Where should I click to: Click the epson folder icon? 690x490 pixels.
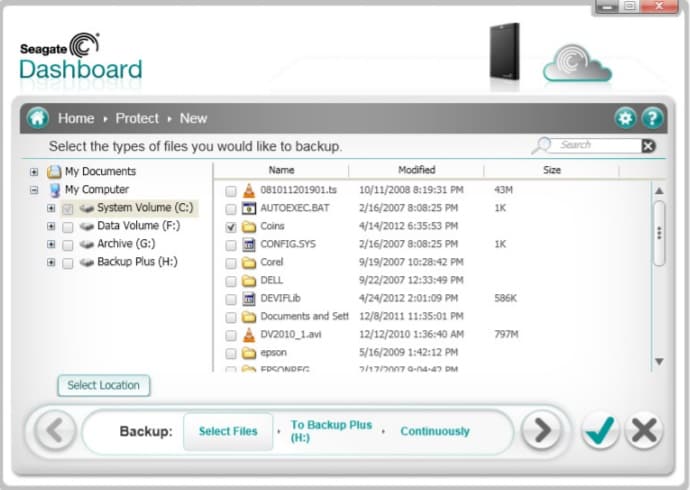pos(249,353)
